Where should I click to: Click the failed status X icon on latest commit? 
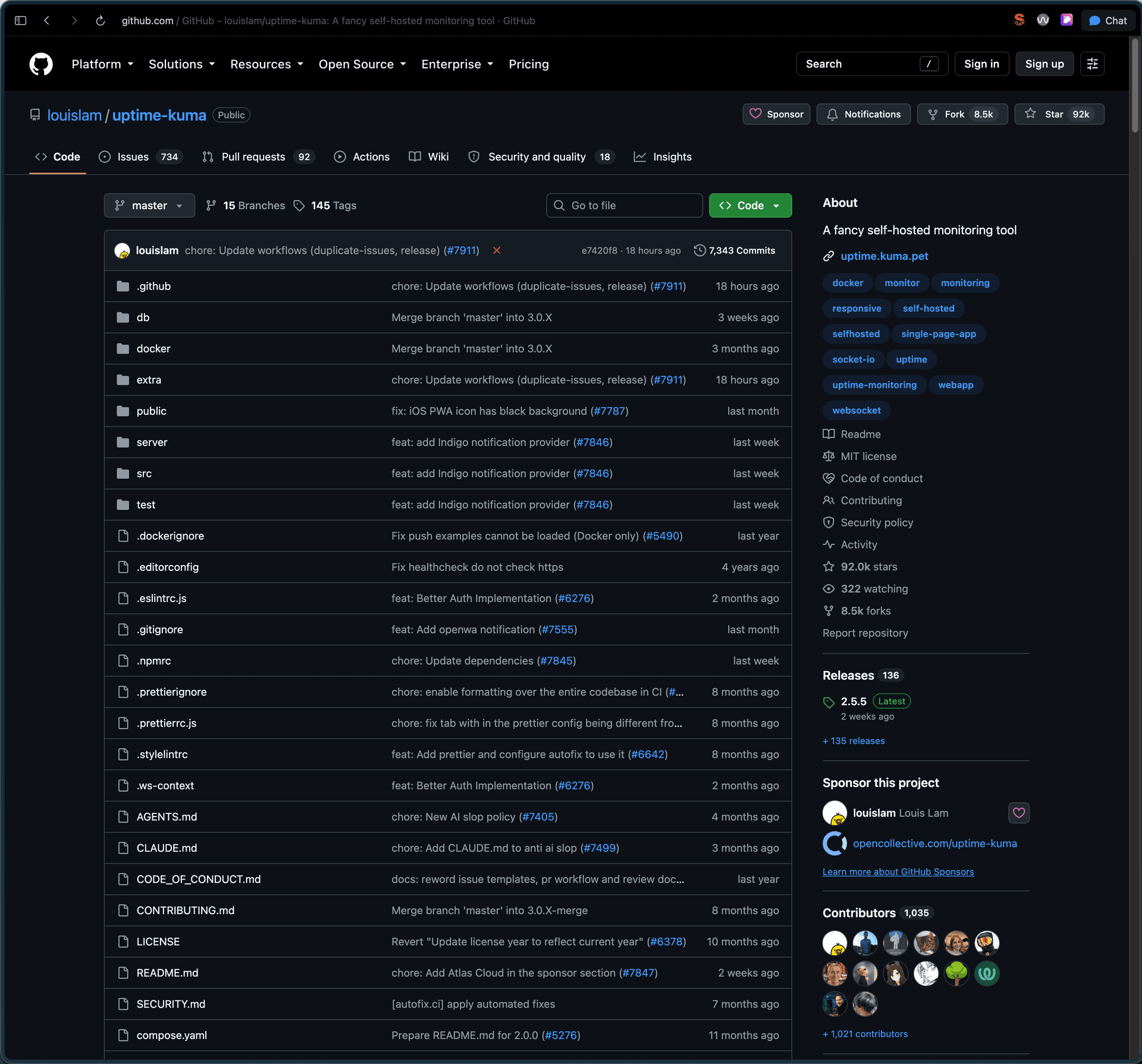coord(497,250)
